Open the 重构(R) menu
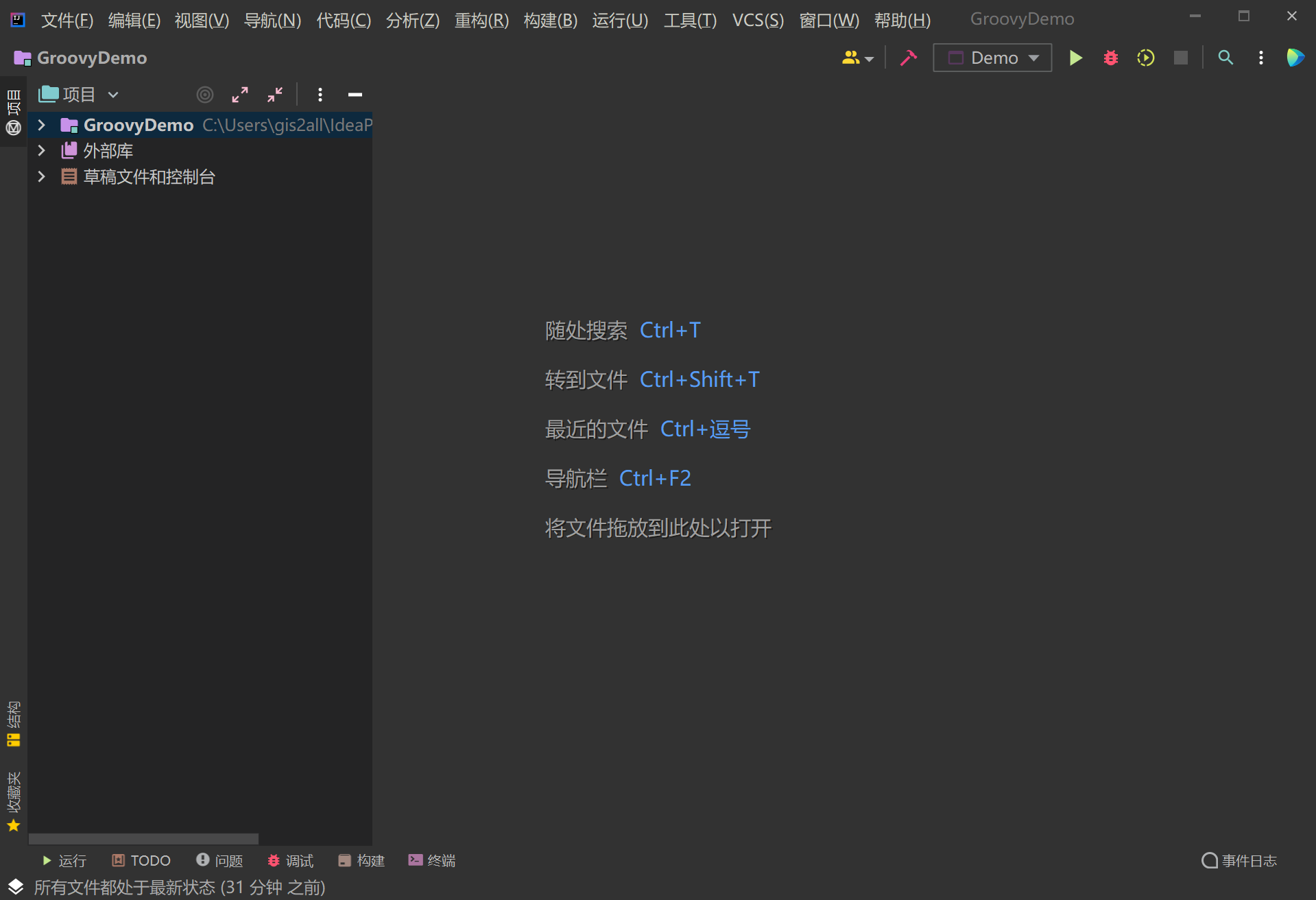 pyautogui.click(x=481, y=20)
